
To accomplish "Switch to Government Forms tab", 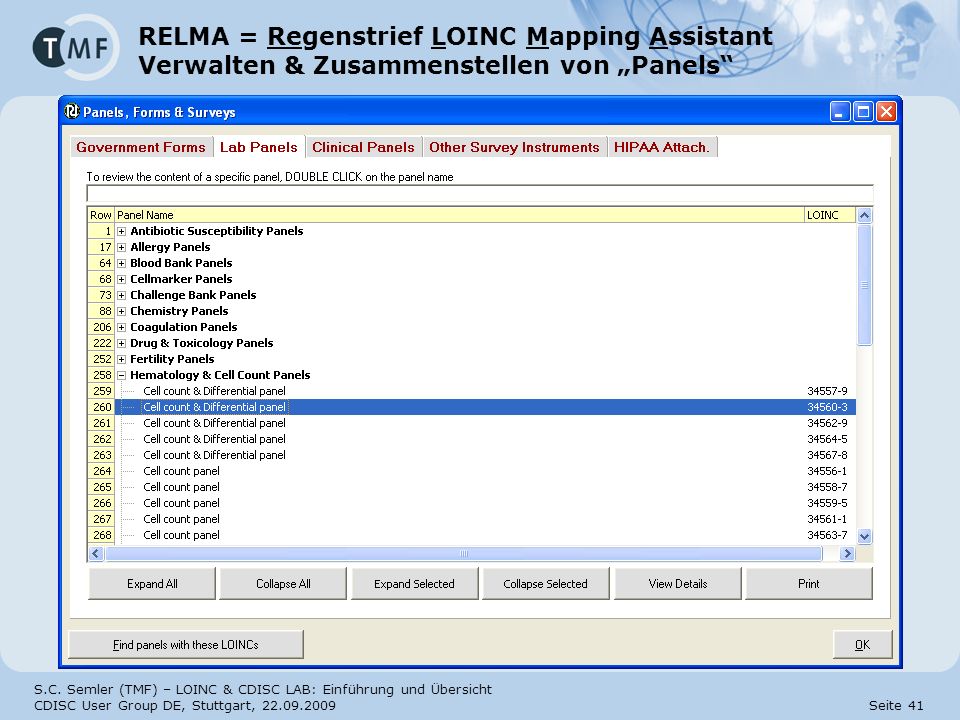I will (141, 147).
